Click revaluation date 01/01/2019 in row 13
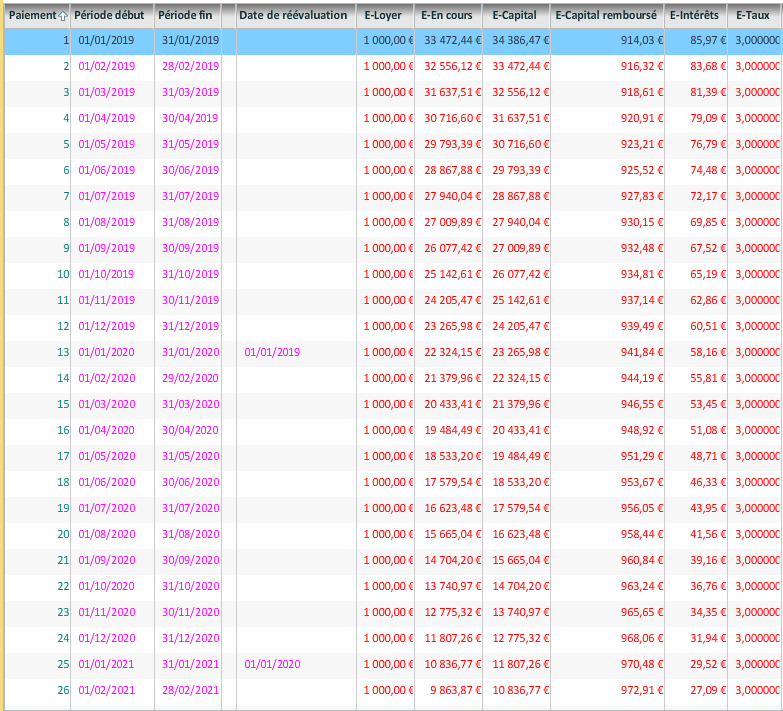The image size is (783, 711). (272, 352)
